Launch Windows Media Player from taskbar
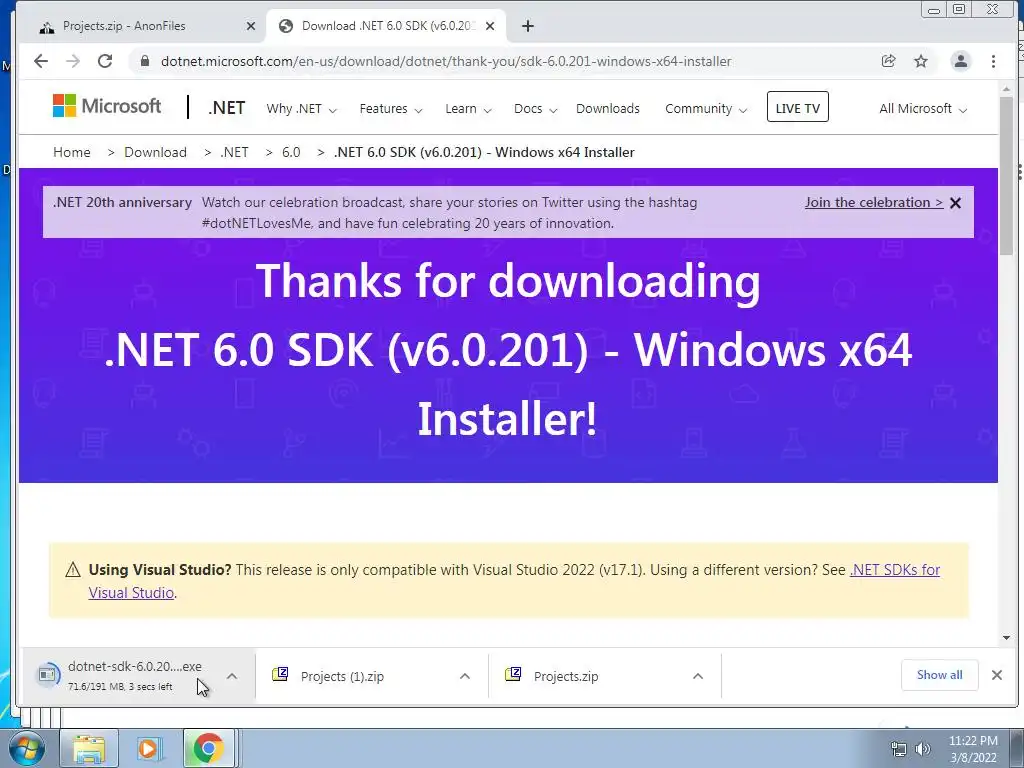1024x768 pixels. 149,748
